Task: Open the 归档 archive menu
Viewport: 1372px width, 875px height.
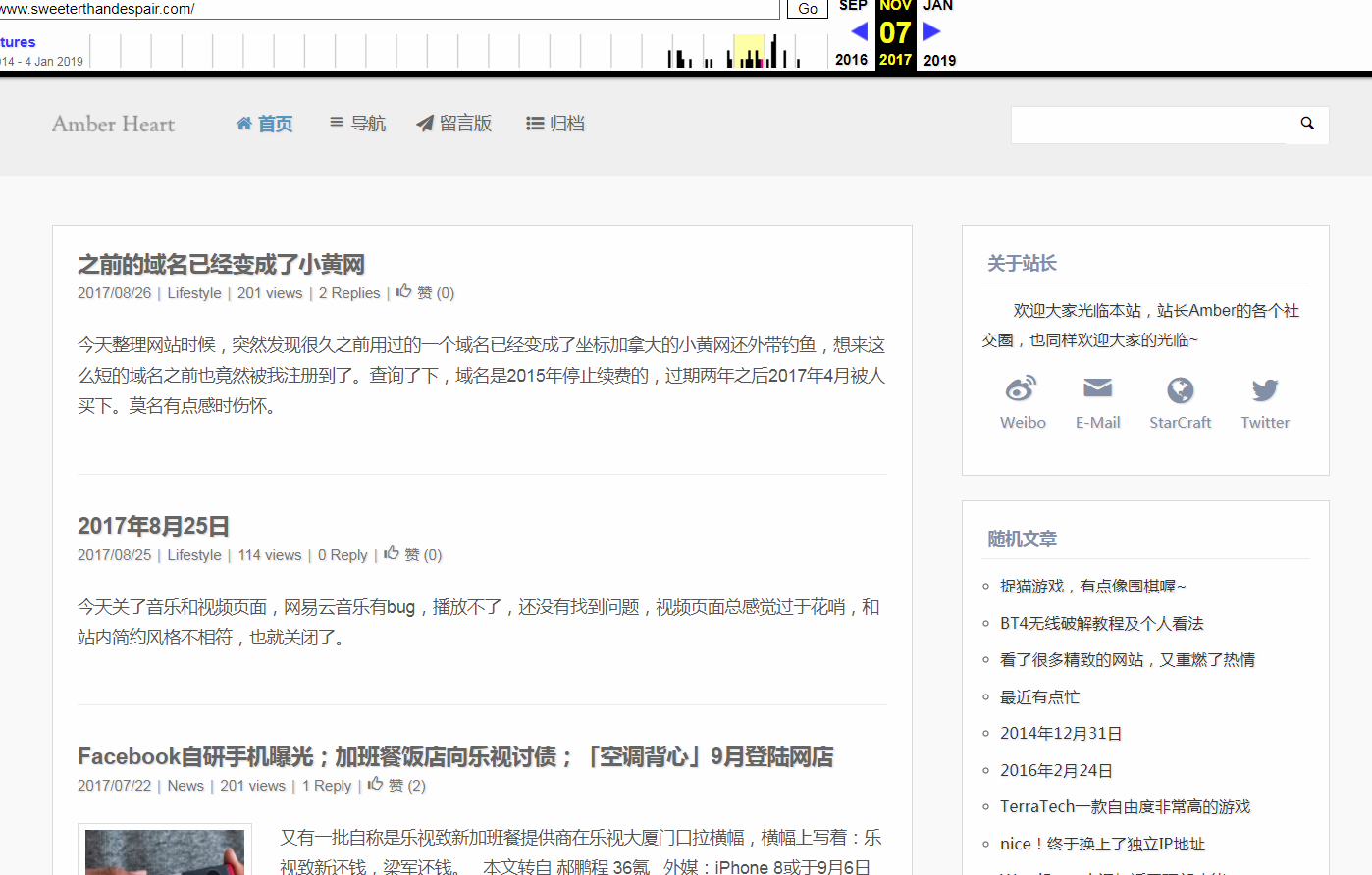Action: point(555,124)
